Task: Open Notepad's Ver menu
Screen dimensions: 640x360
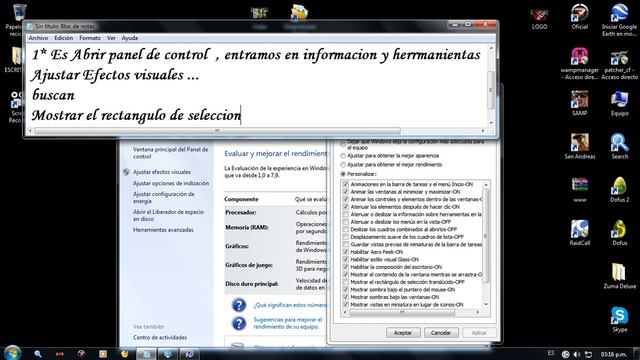Action: coord(111,38)
